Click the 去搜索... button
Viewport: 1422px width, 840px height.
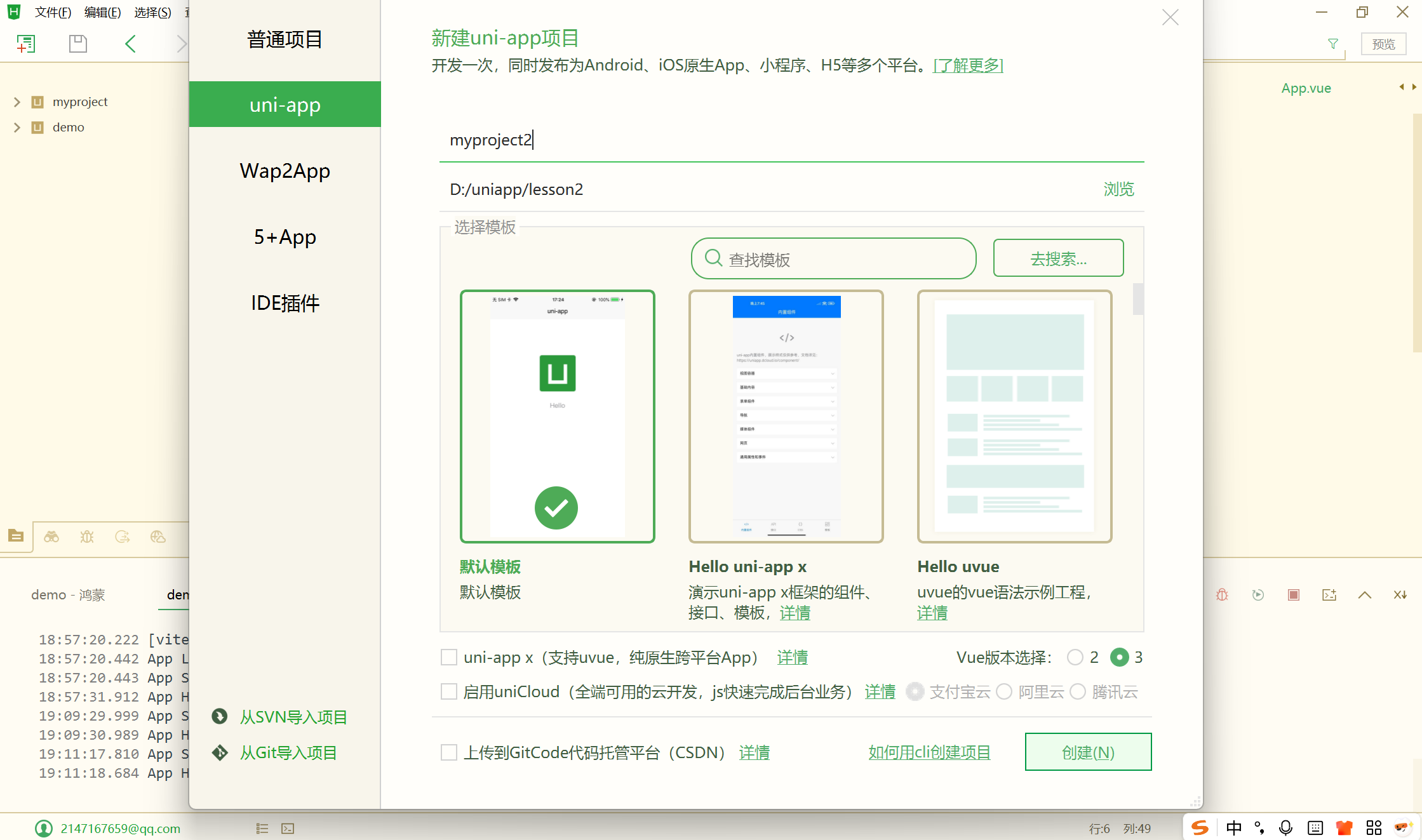coord(1059,258)
